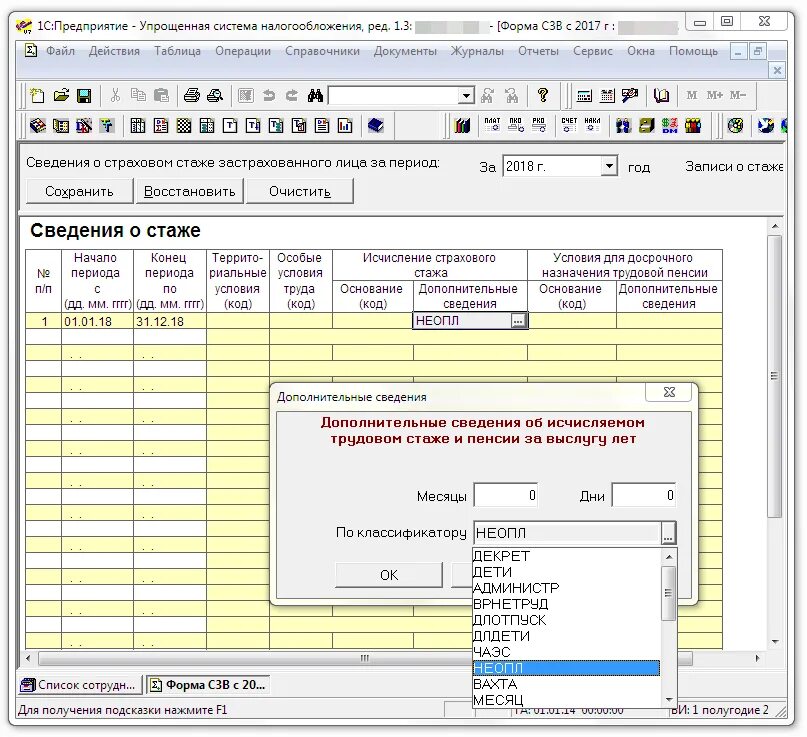
Task: Open the calculator icon
Action: coord(584,96)
